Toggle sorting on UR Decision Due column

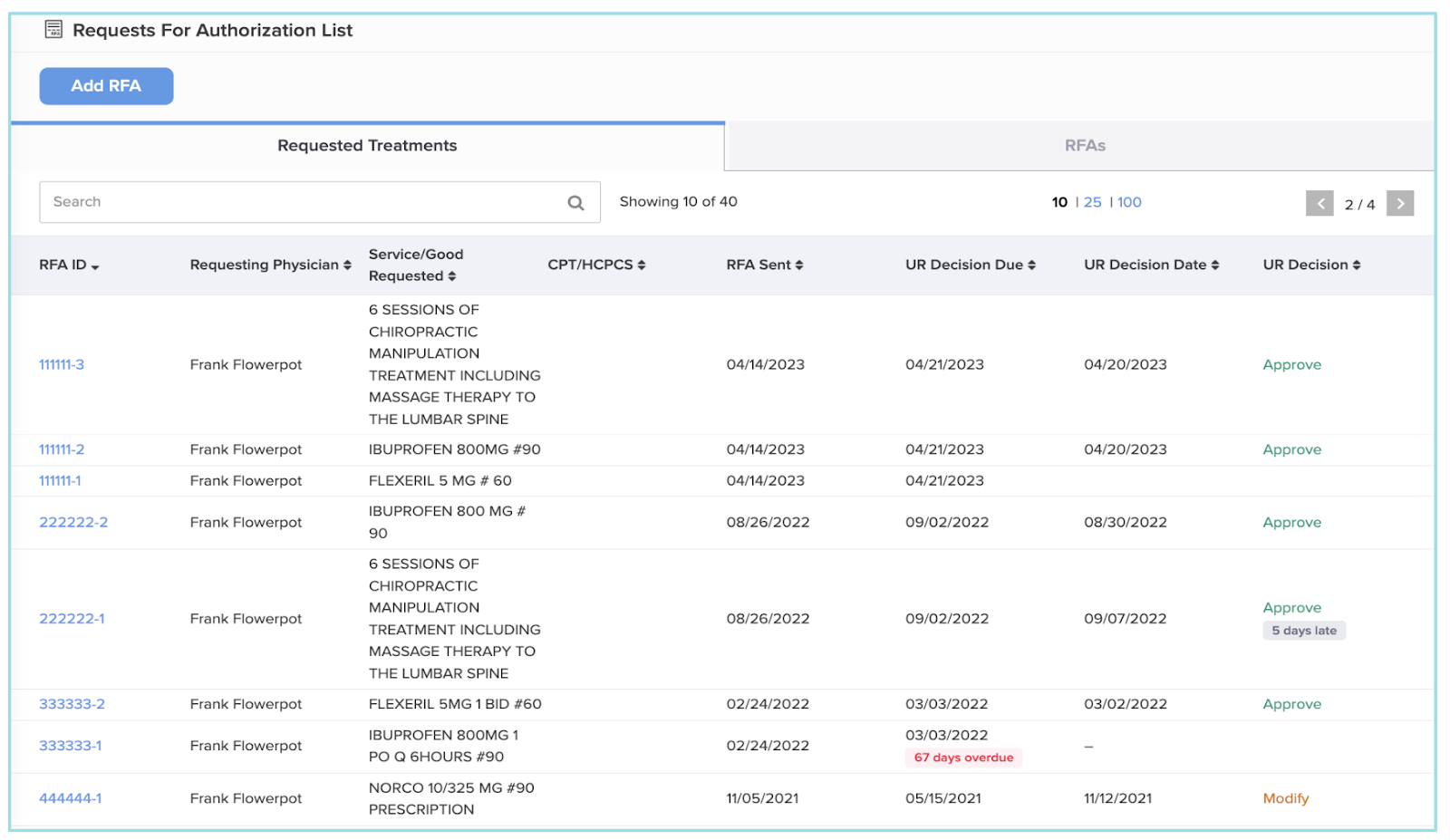1031,265
